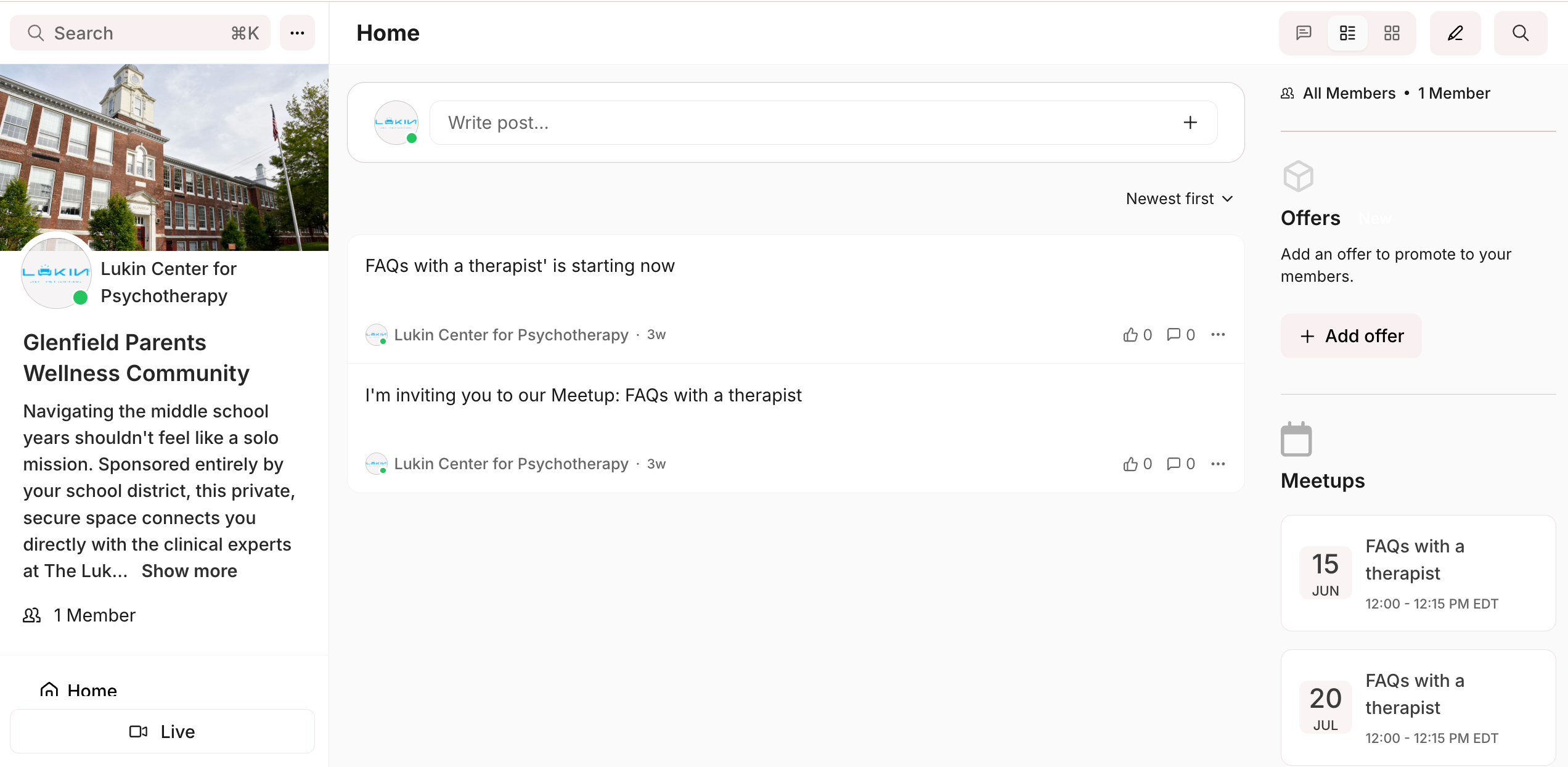Open the sidebar more options ellipsis
Viewport: 1568px width, 767px height.
click(x=297, y=33)
